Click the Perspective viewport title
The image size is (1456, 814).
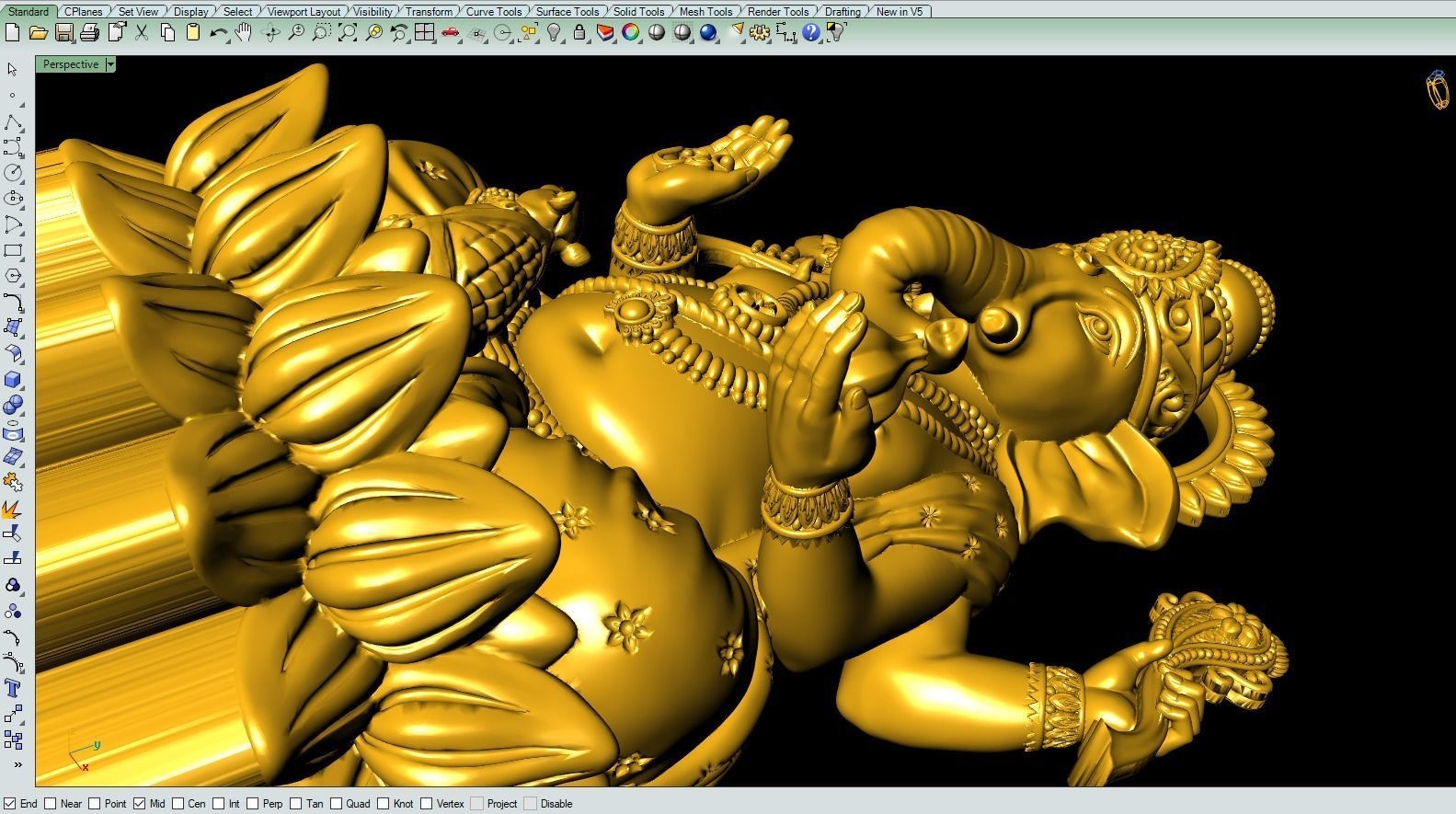click(71, 64)
